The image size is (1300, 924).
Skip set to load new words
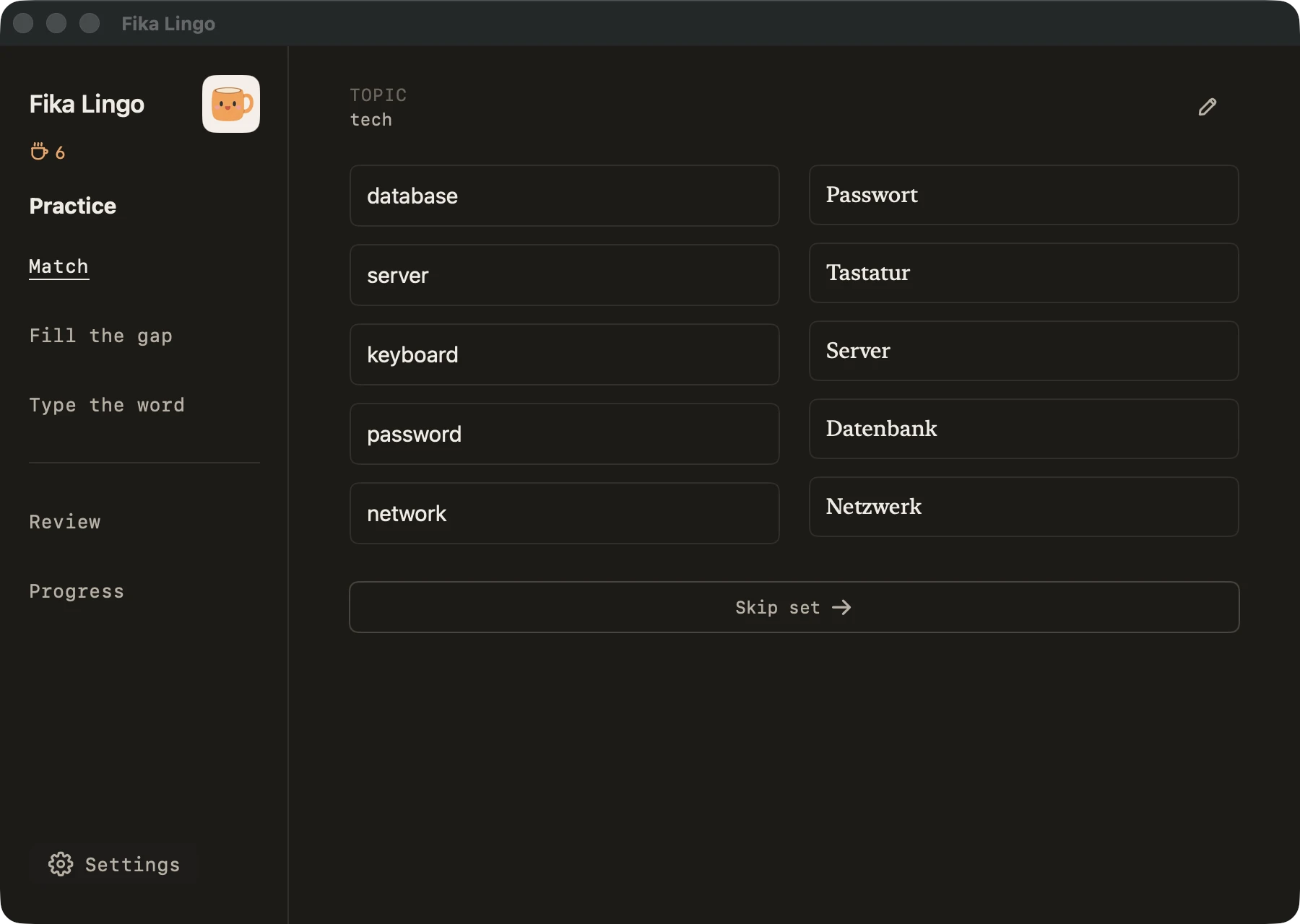click(794, 607)
